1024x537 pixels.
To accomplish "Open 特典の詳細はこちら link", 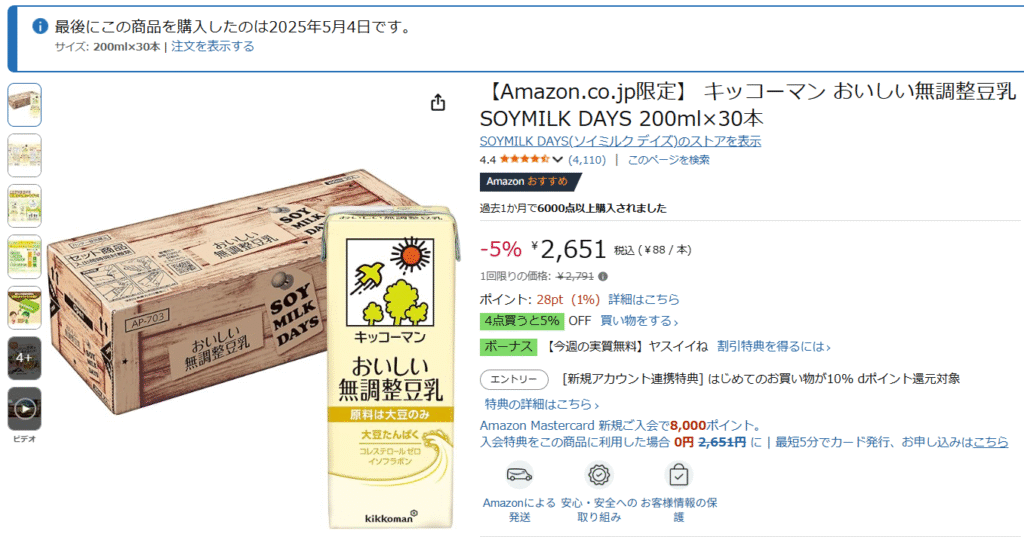I will (541, 404).
